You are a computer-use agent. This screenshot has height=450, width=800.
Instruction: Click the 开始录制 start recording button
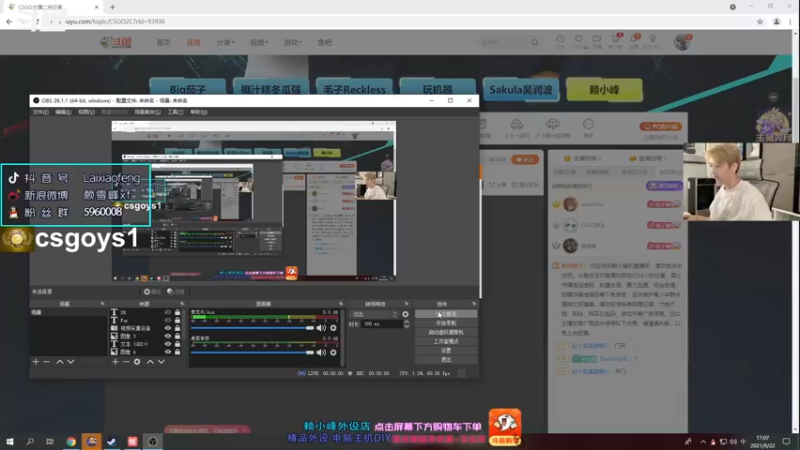[446, 323]
